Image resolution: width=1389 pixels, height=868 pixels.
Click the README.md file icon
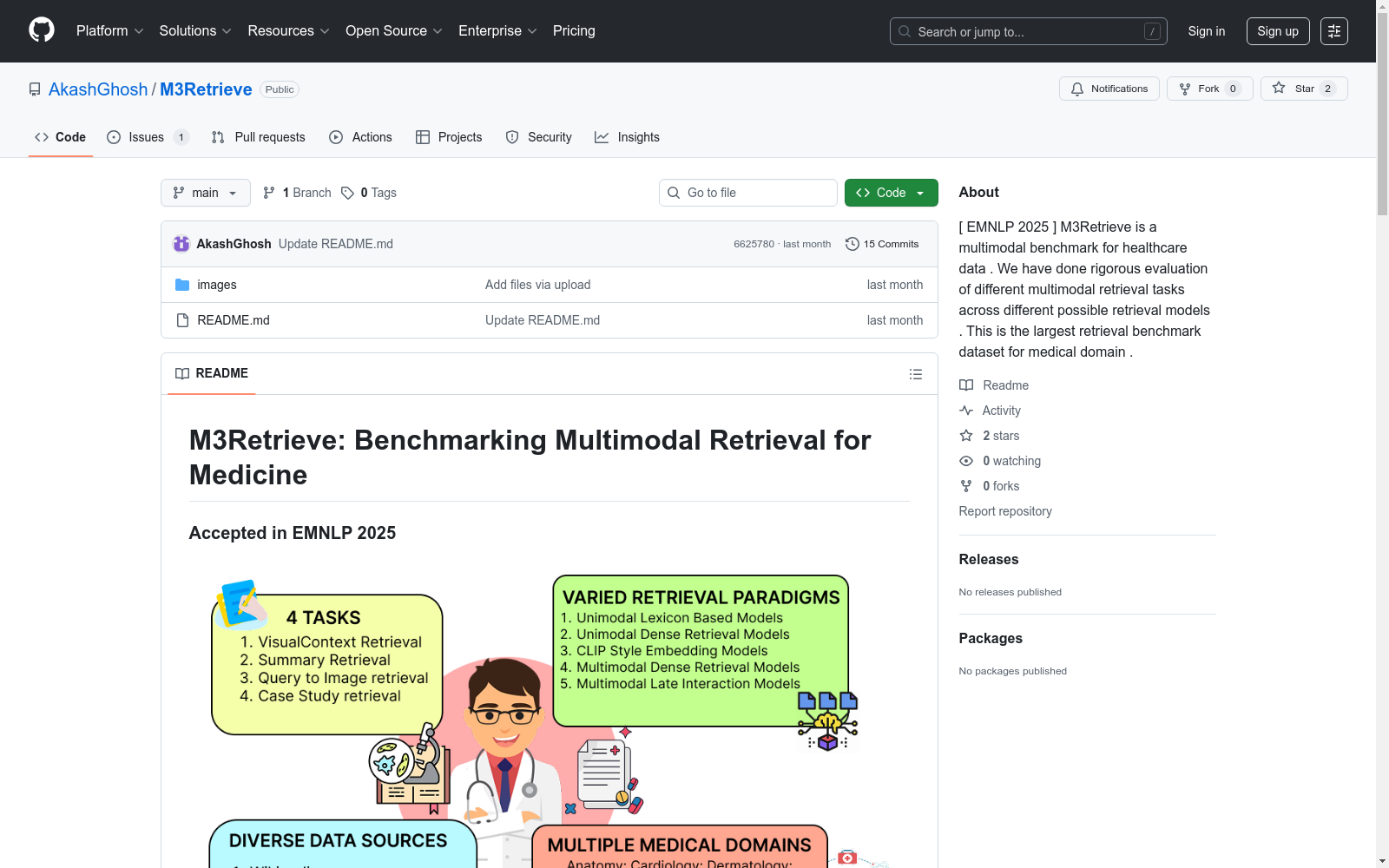182,320
